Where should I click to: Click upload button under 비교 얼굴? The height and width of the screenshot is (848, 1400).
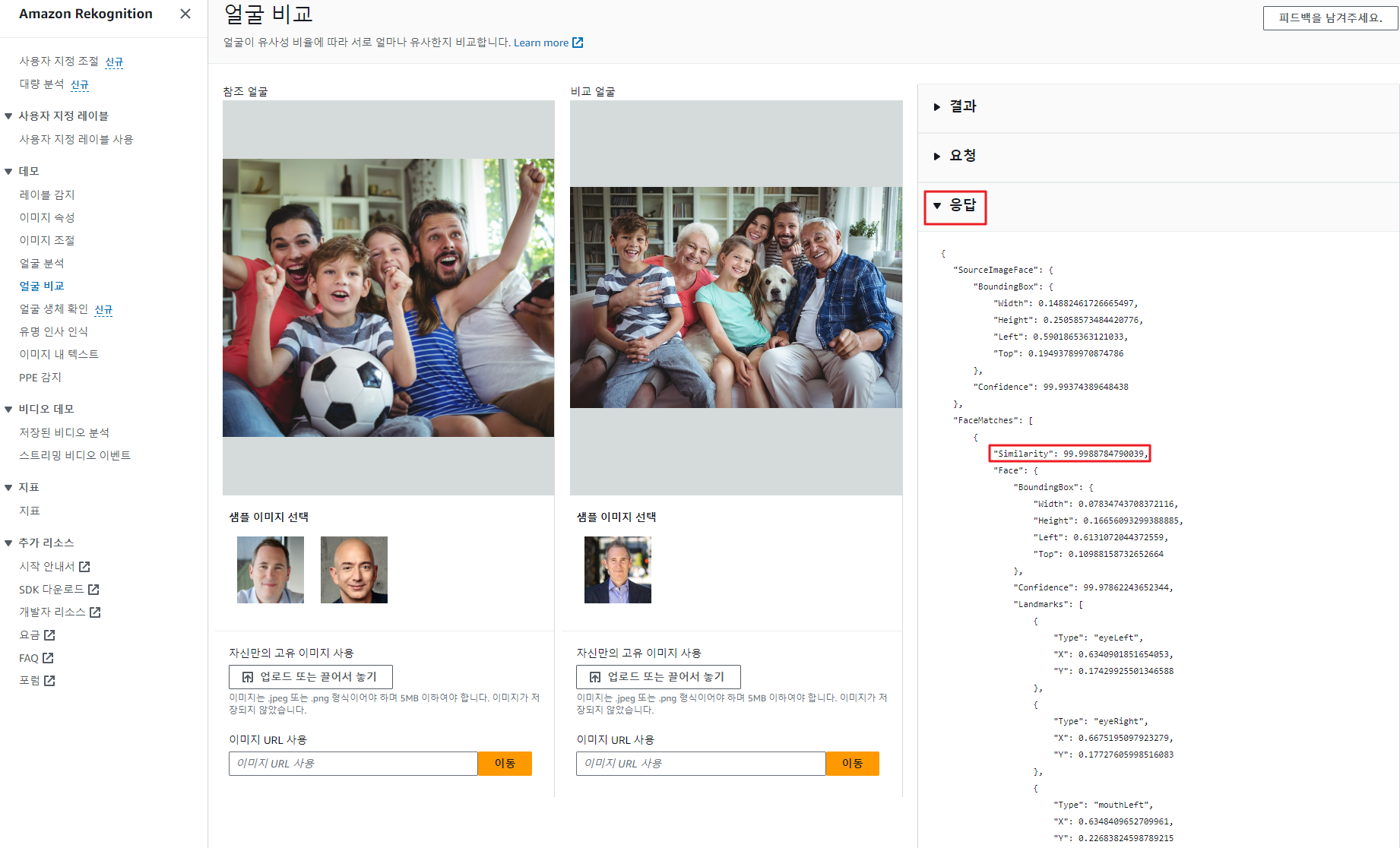click(x=658, y=677)
